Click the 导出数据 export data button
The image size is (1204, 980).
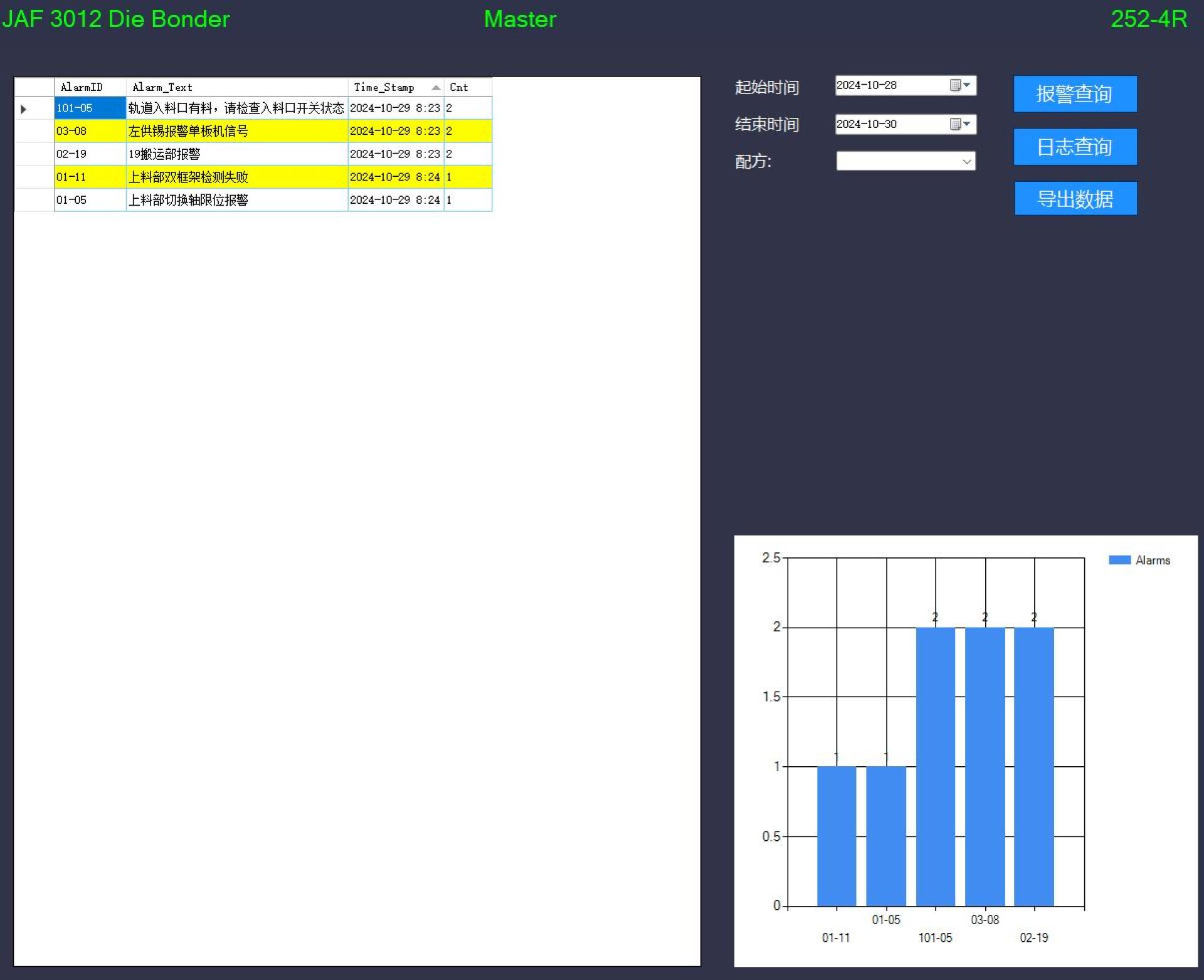[1075, 199]
